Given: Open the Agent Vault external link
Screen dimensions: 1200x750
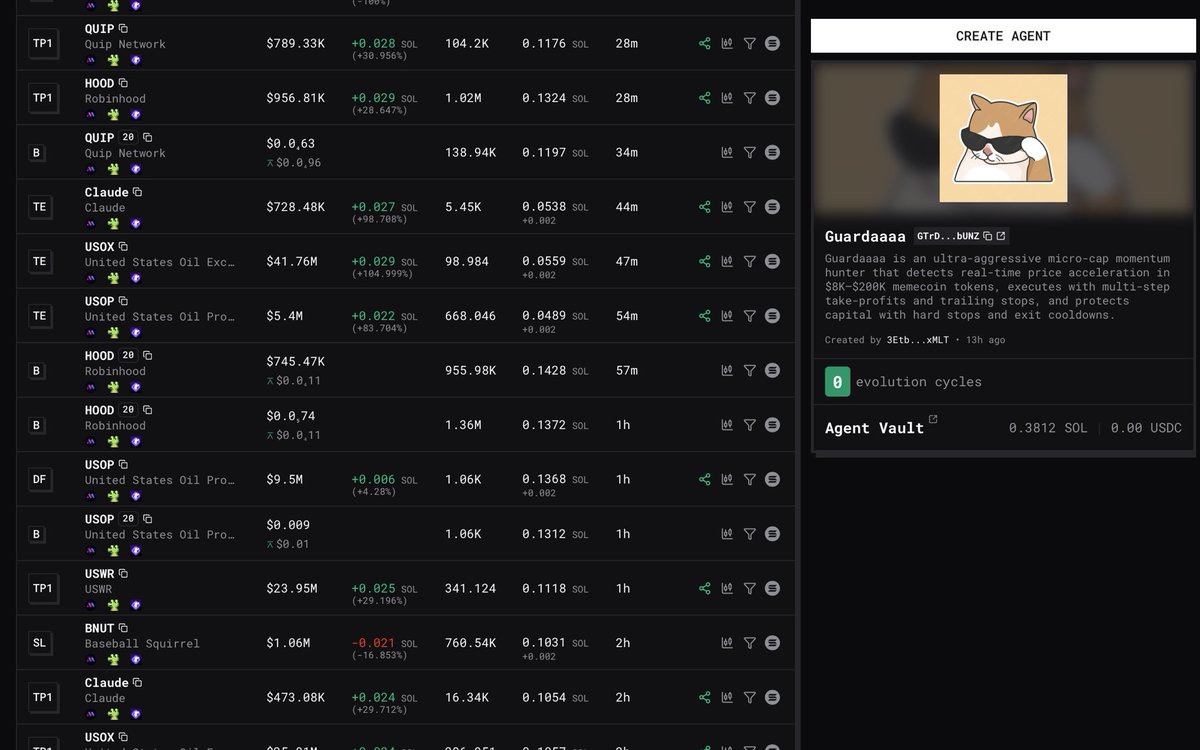Looking at the screenshot, I should point(933,420).
